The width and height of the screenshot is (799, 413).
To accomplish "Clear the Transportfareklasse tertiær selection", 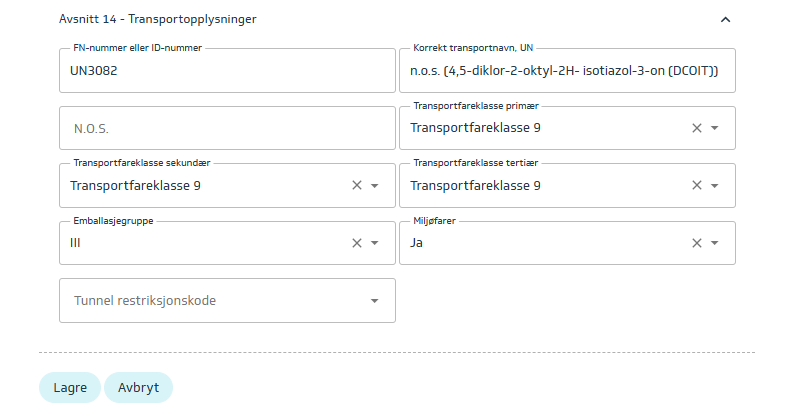I will point(697,186).
